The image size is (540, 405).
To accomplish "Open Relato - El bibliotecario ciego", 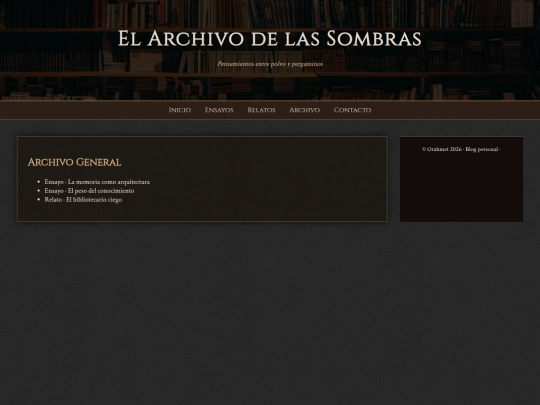I will [83, 200].
